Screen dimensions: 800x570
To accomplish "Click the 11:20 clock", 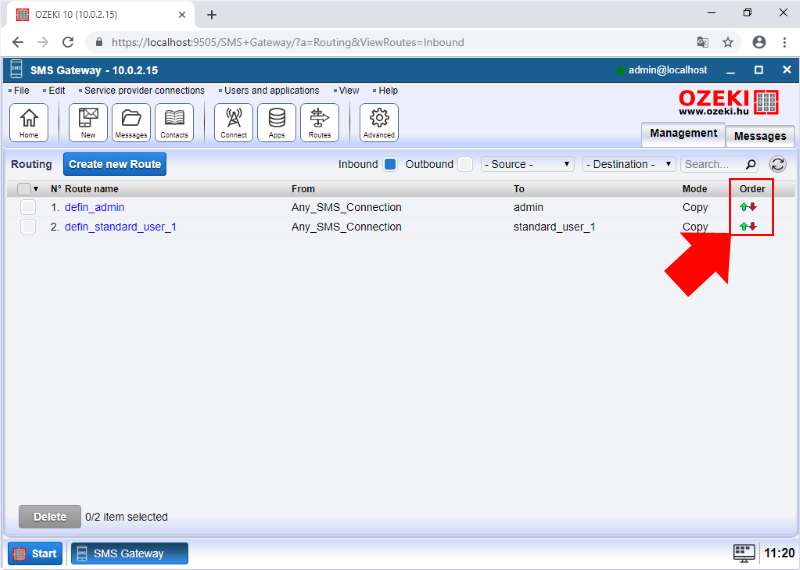I will coord(779,553).
